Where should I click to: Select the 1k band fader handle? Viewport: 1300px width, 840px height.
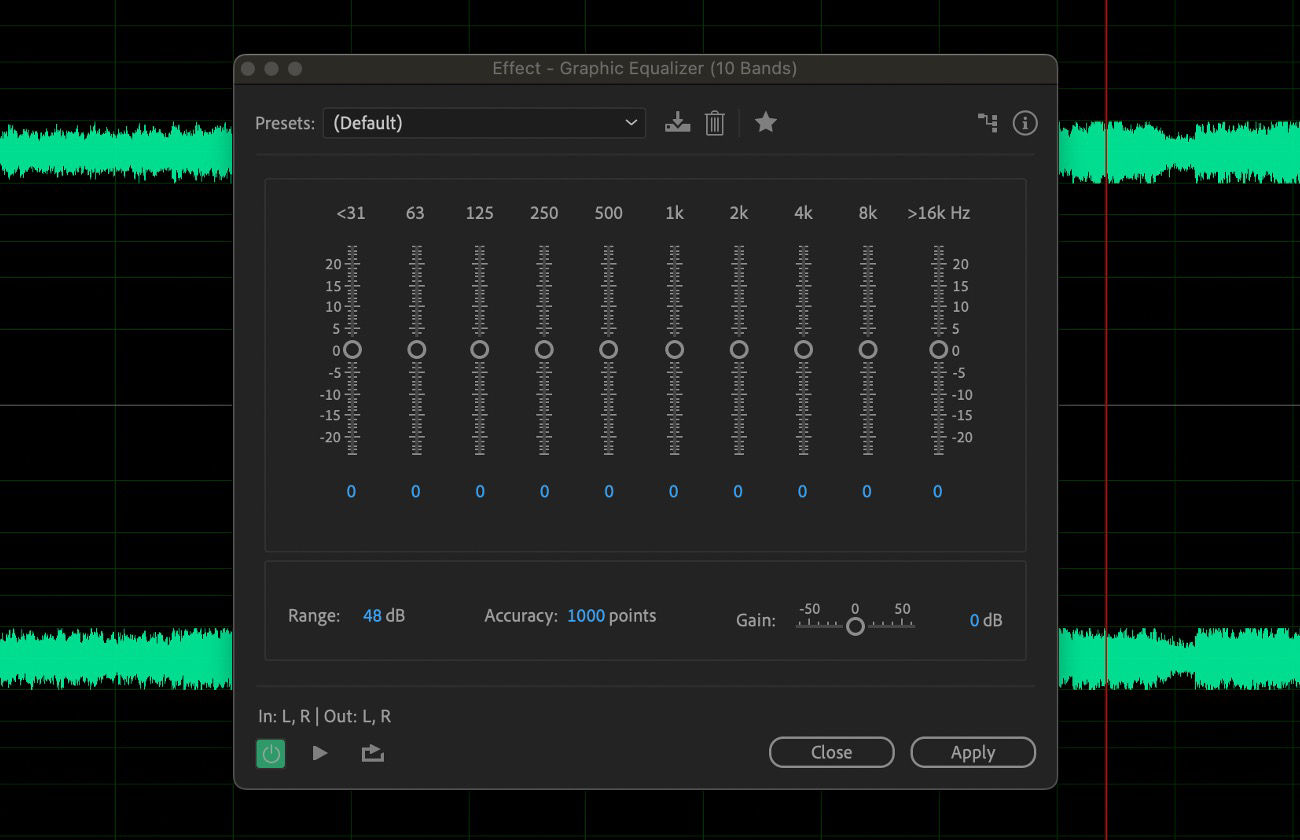673,350
